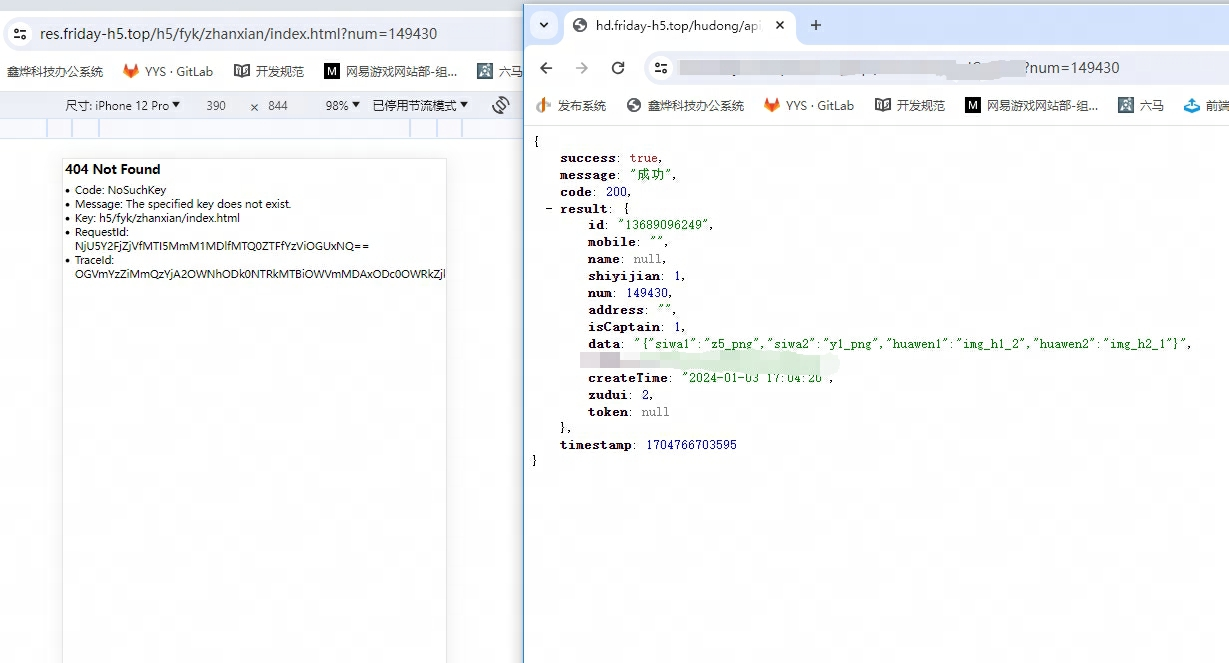
Task: Open the YYS · GitLab bookmark in the left window
Action: point(168,71)
